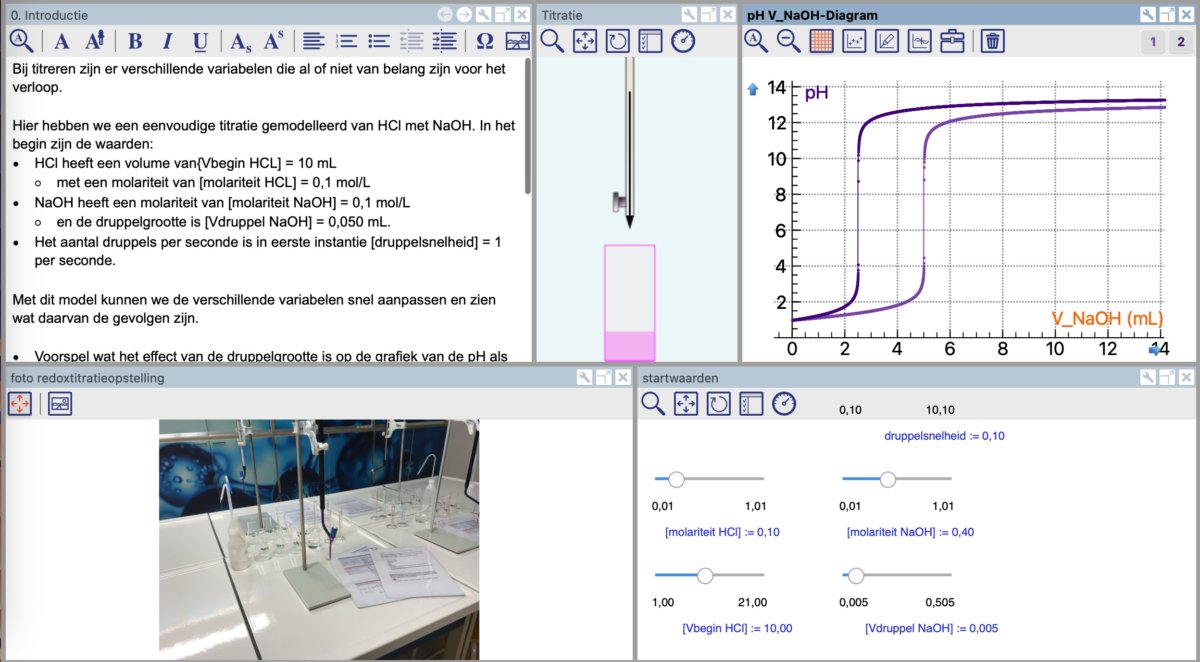Toggle bold formatting in Introductie toolbar
This screenshot has height=662, width=1200.
point(135,41)
